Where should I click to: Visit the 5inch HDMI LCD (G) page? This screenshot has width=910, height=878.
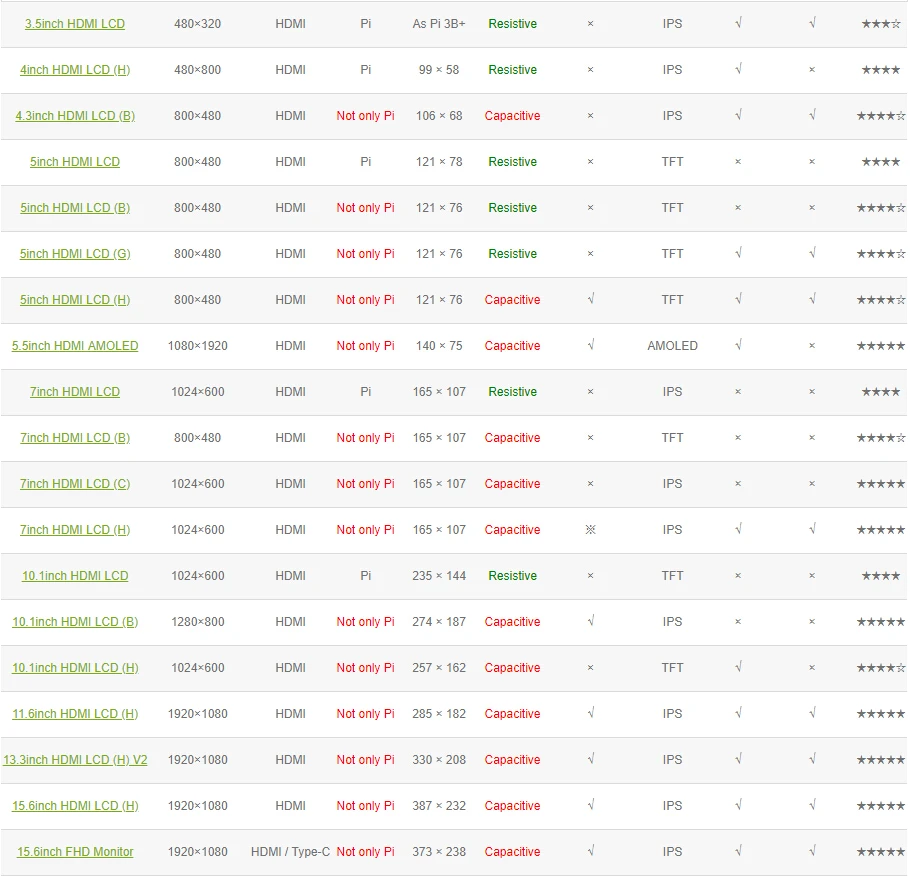click(75, 254)
